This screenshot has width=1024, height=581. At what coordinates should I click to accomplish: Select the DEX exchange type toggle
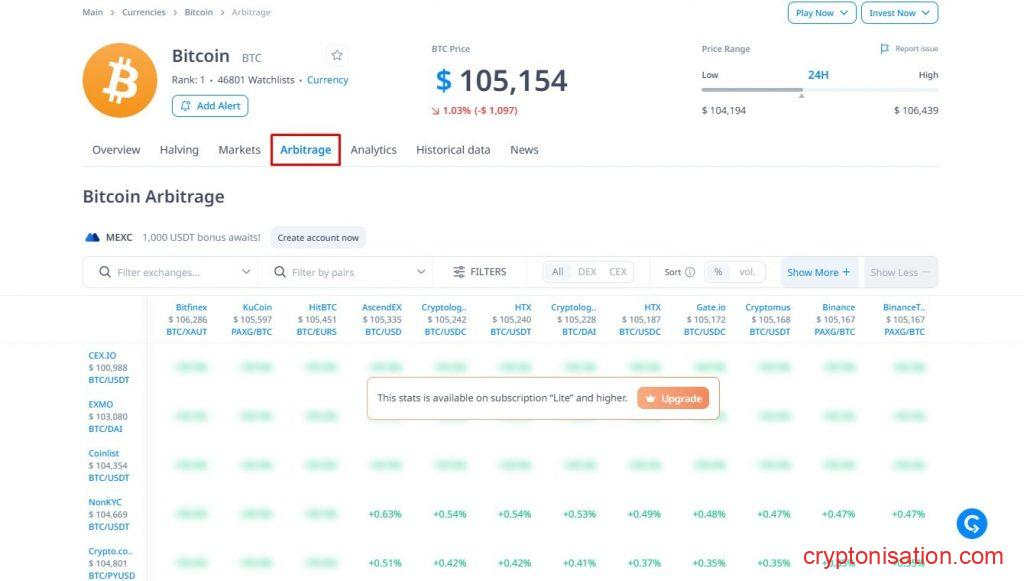click(587, 272)
